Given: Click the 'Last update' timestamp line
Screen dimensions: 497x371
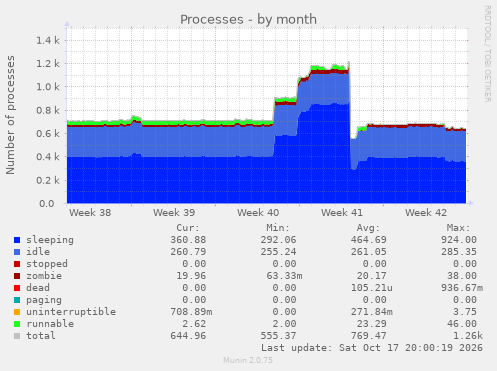Looking at the screenshot, I should point(372,348).
